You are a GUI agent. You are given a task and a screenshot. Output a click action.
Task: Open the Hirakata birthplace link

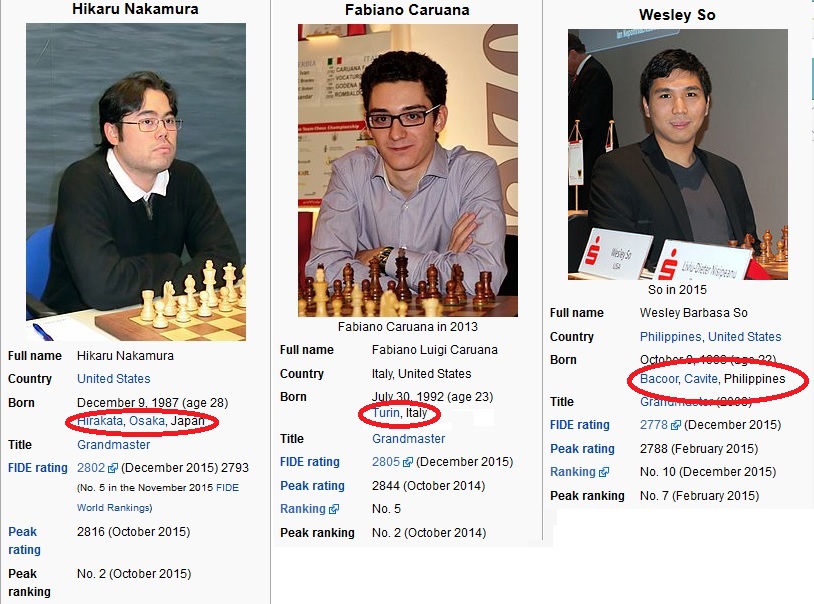(100, 421)
